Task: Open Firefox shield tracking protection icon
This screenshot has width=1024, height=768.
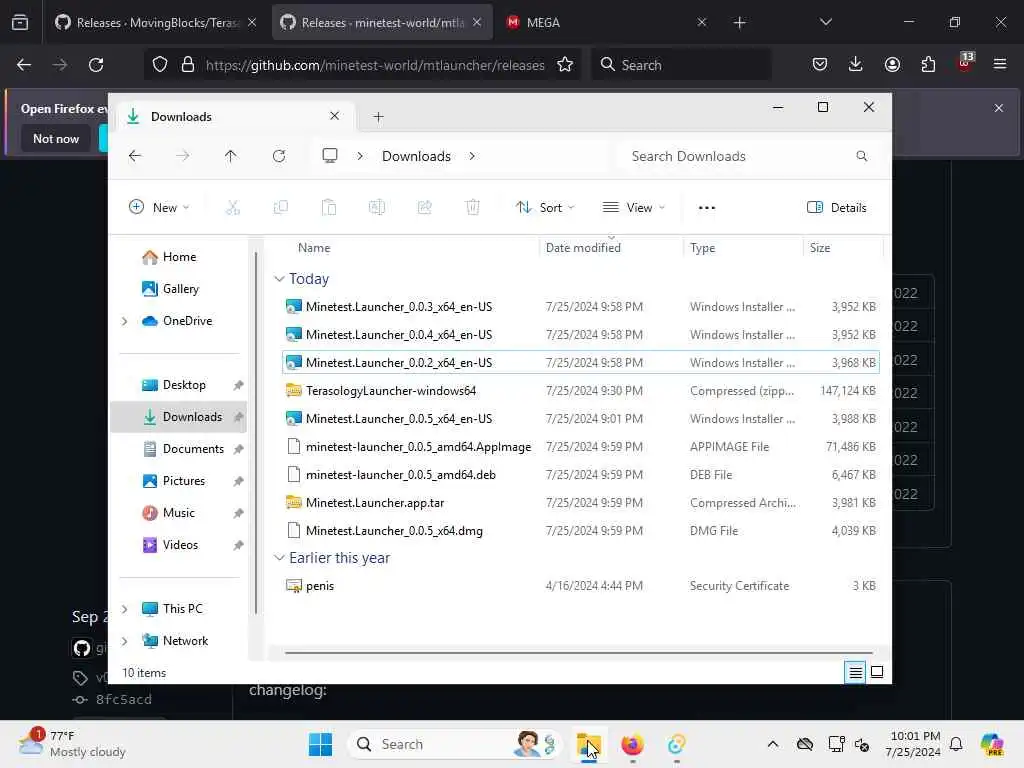Action: pyautogui.click(x=160, y=65)
